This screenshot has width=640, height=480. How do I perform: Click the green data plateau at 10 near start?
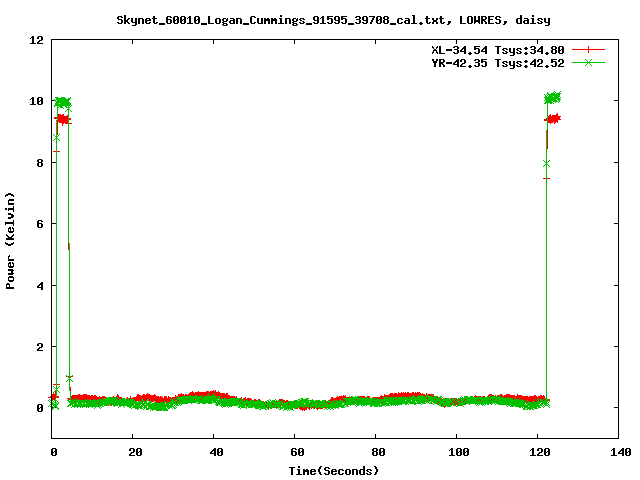pyautogui.click(x=62, y=102)
